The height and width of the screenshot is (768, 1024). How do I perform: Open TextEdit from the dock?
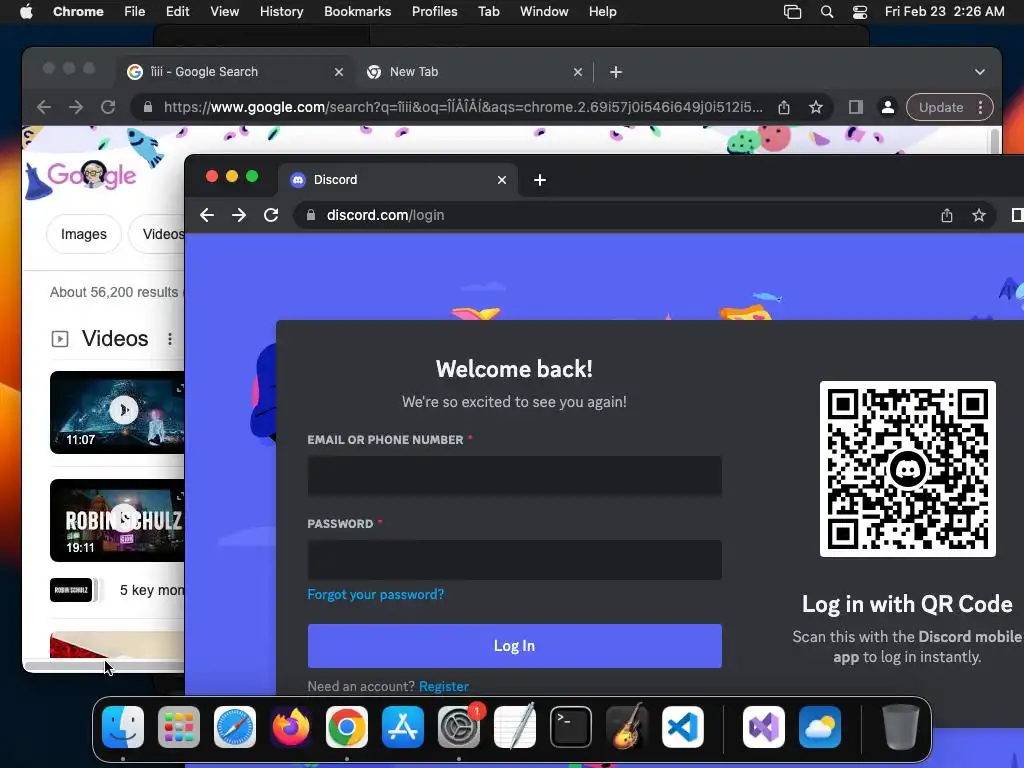515,727
